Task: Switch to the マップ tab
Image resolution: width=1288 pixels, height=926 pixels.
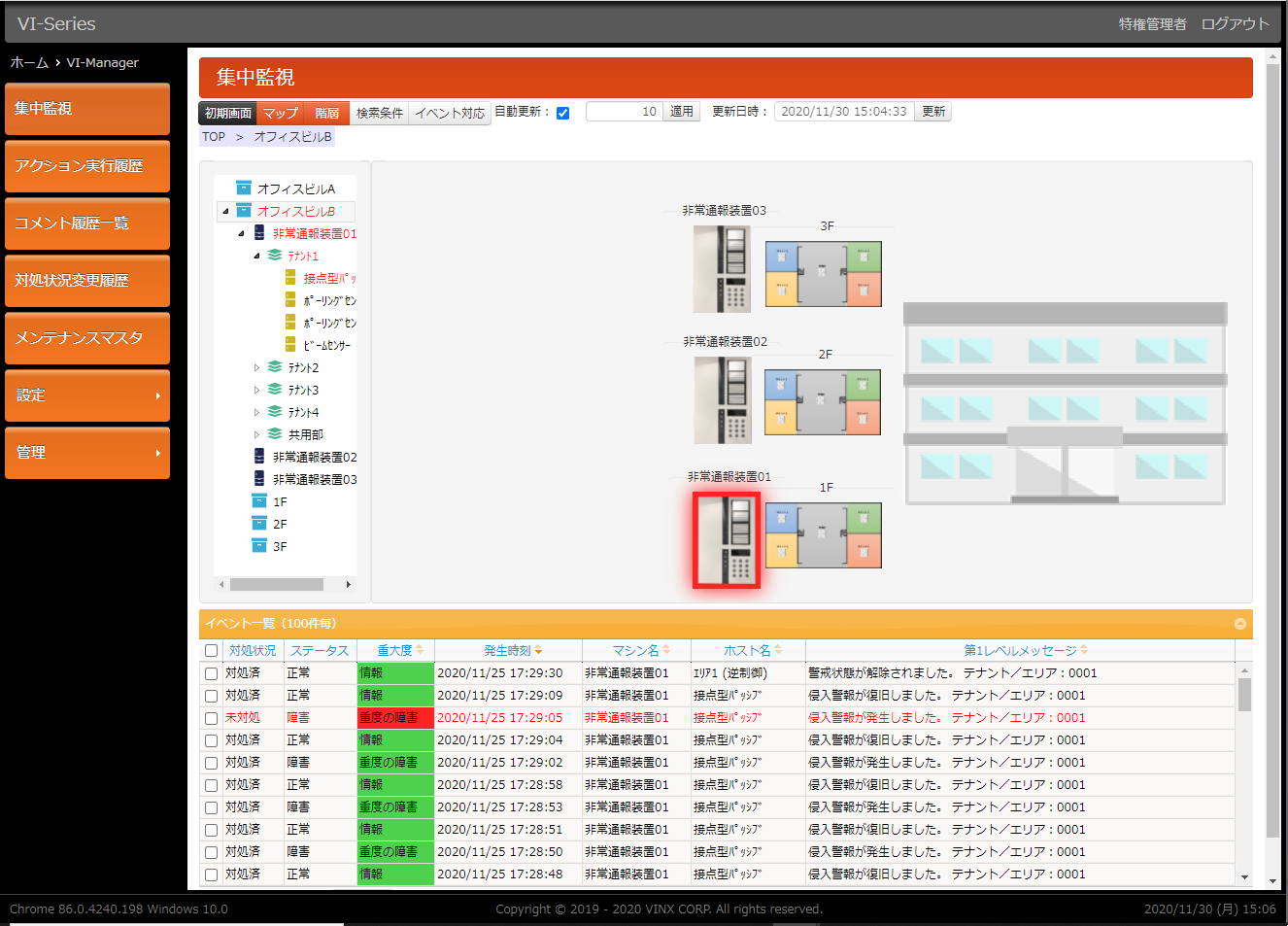Action: [x=281, y=113]
